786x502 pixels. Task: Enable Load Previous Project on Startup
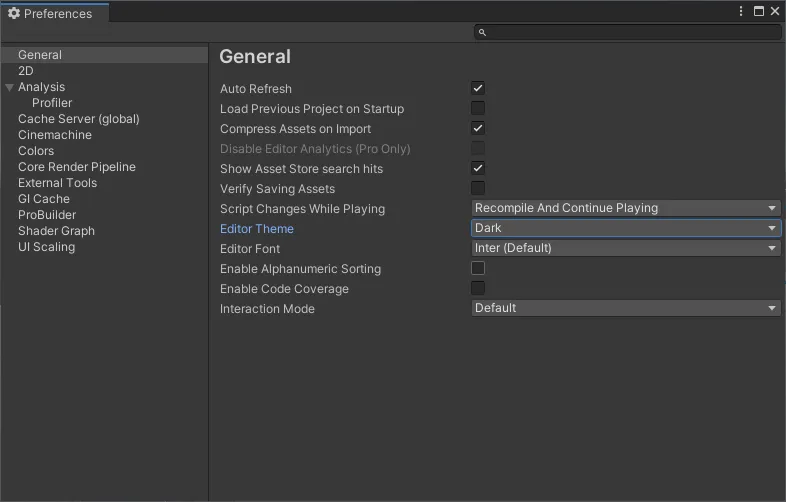click(478, 108)
